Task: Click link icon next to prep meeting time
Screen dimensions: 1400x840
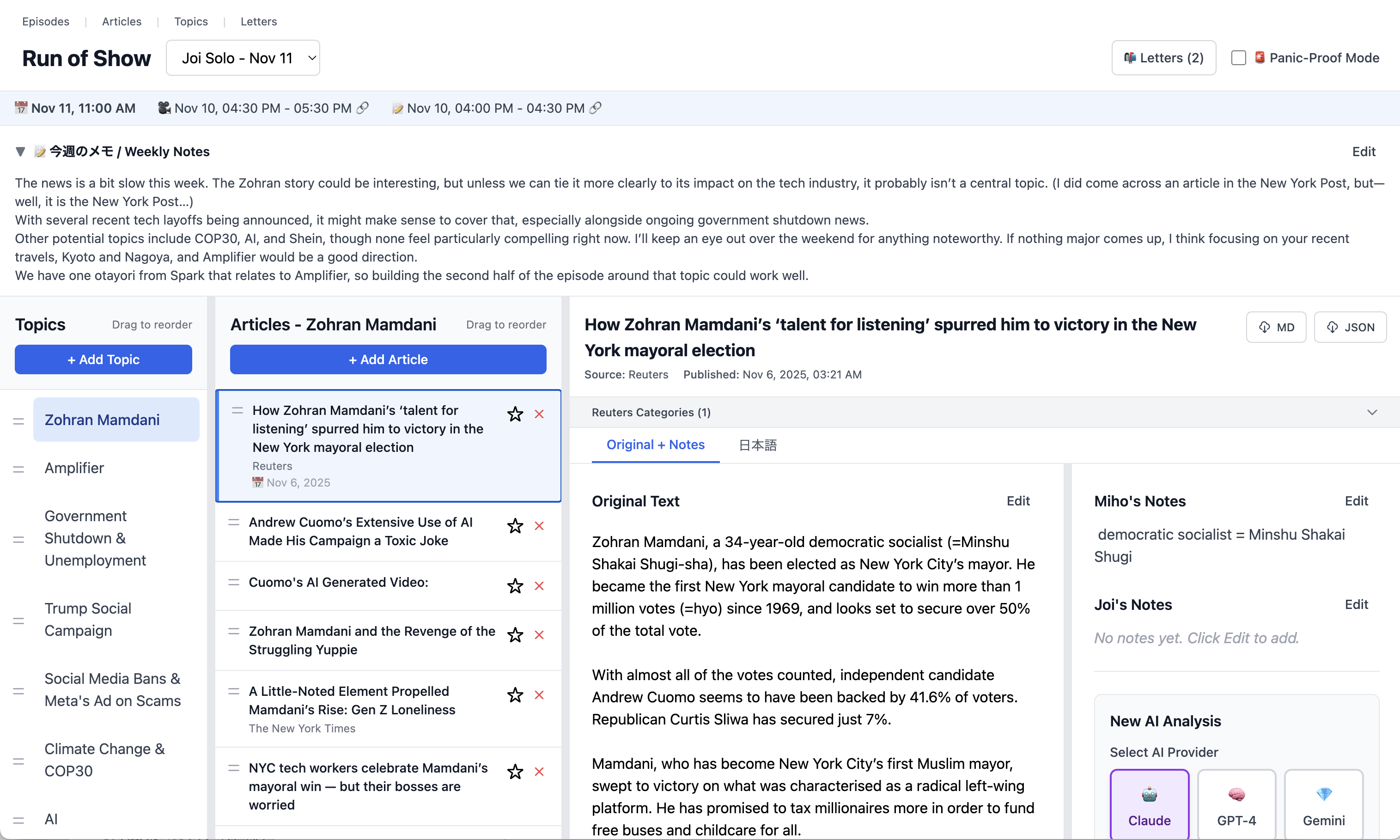Action: click(595, 108)
